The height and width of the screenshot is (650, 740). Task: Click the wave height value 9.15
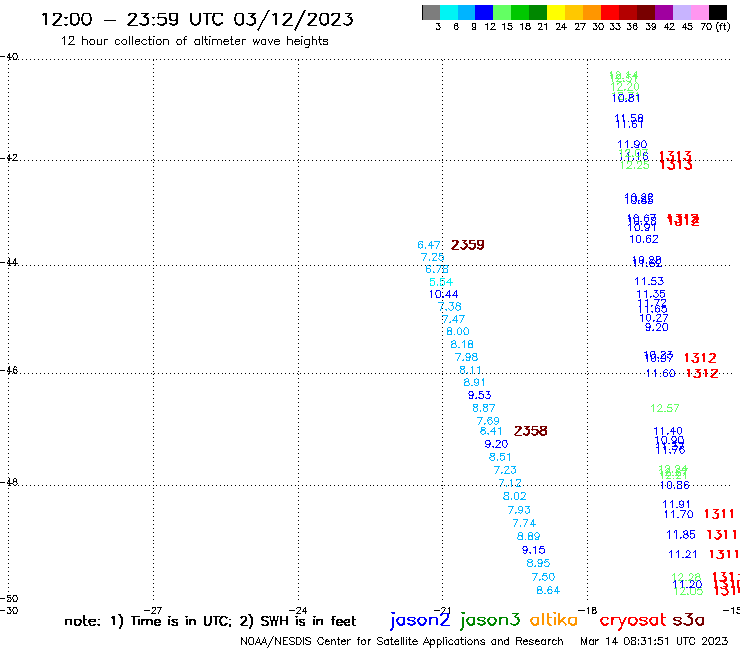(533, 550)
